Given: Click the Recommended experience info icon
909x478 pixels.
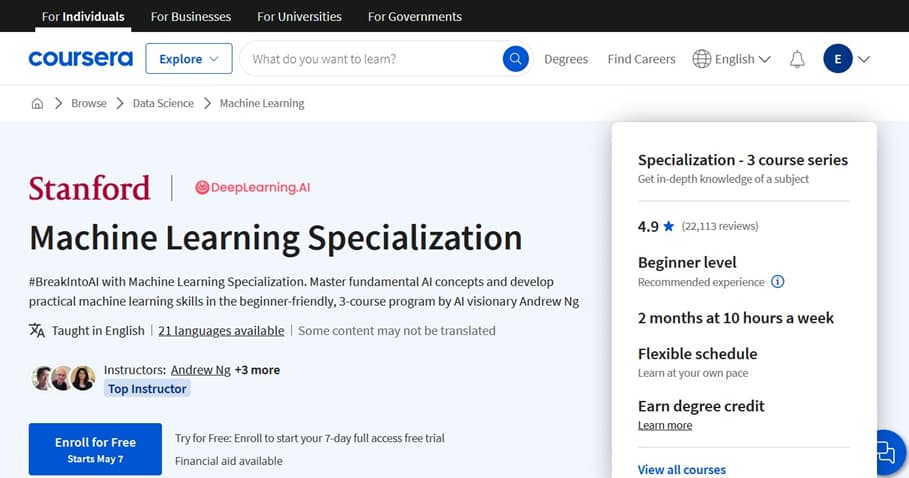Looking at the screenshot, I should [778, 282].
